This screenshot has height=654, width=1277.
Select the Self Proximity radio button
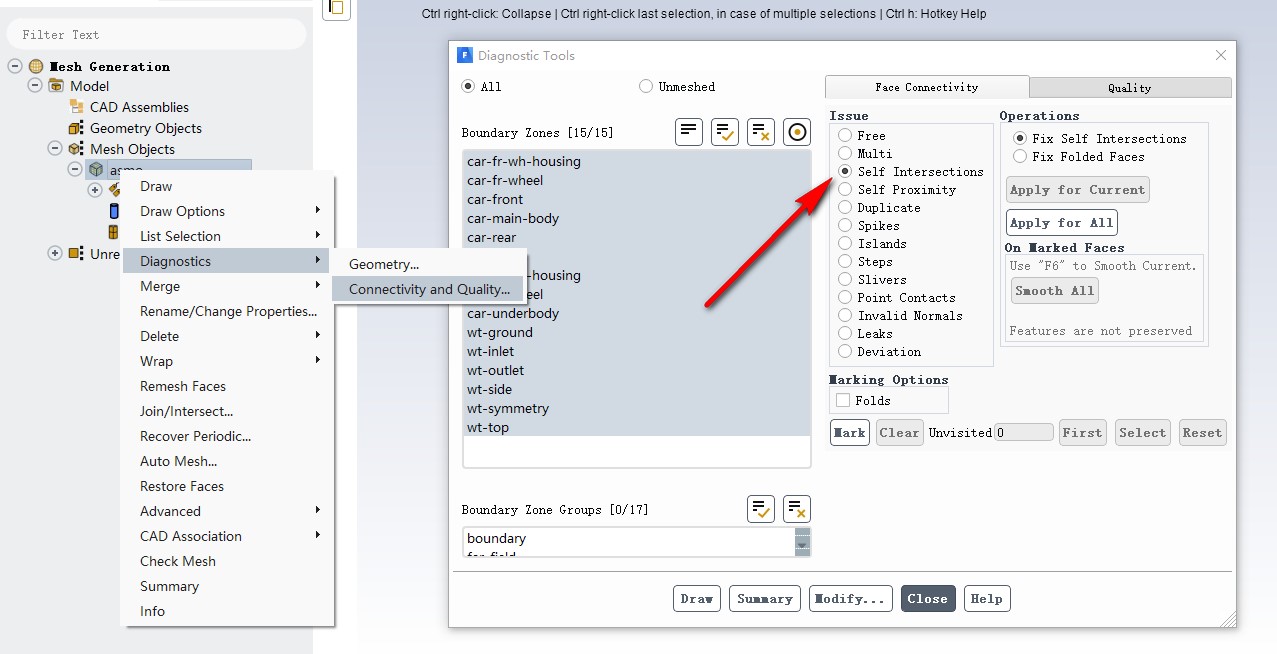845,190
